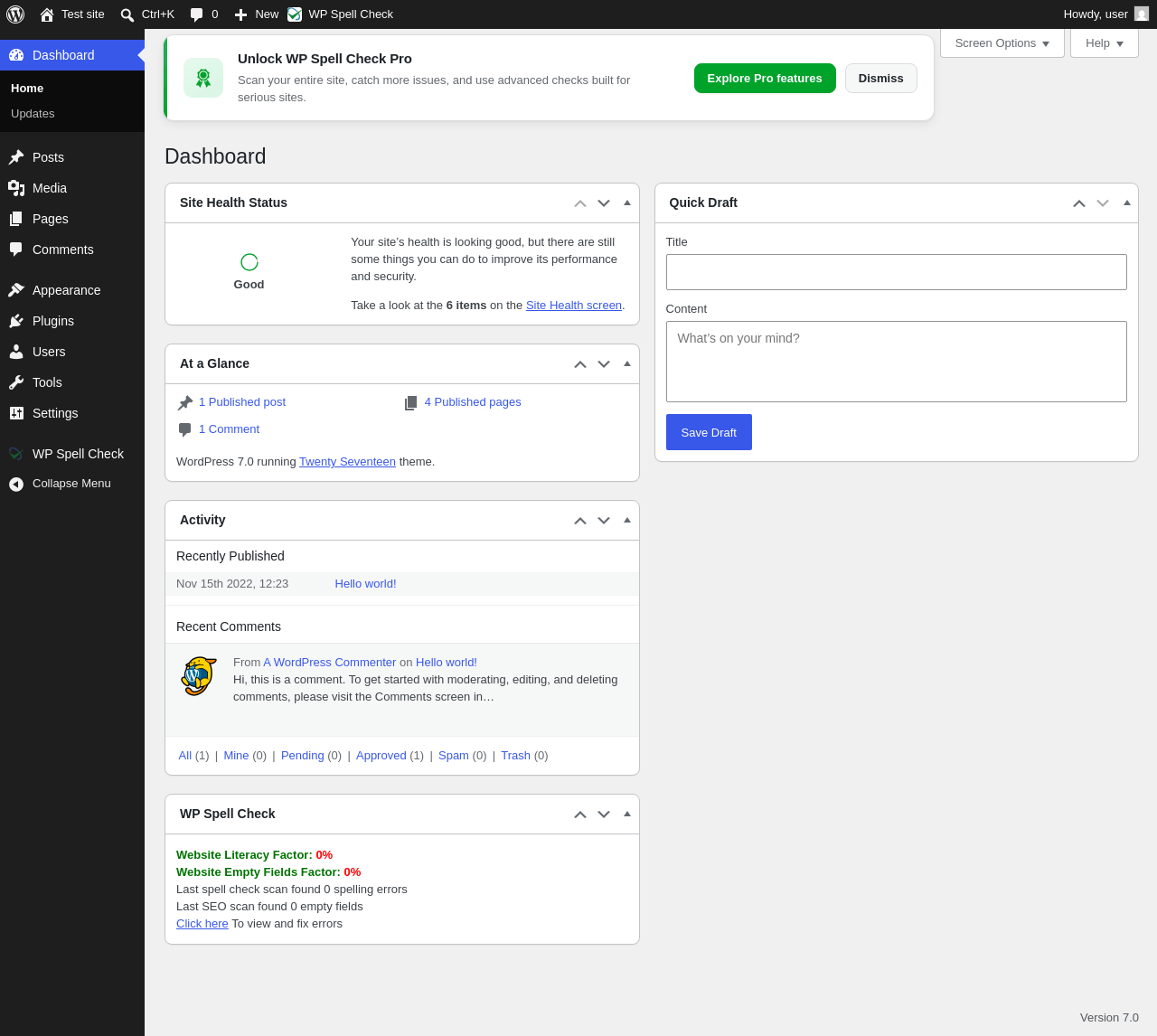Open the Updates submenu item

tap(33, 114)
